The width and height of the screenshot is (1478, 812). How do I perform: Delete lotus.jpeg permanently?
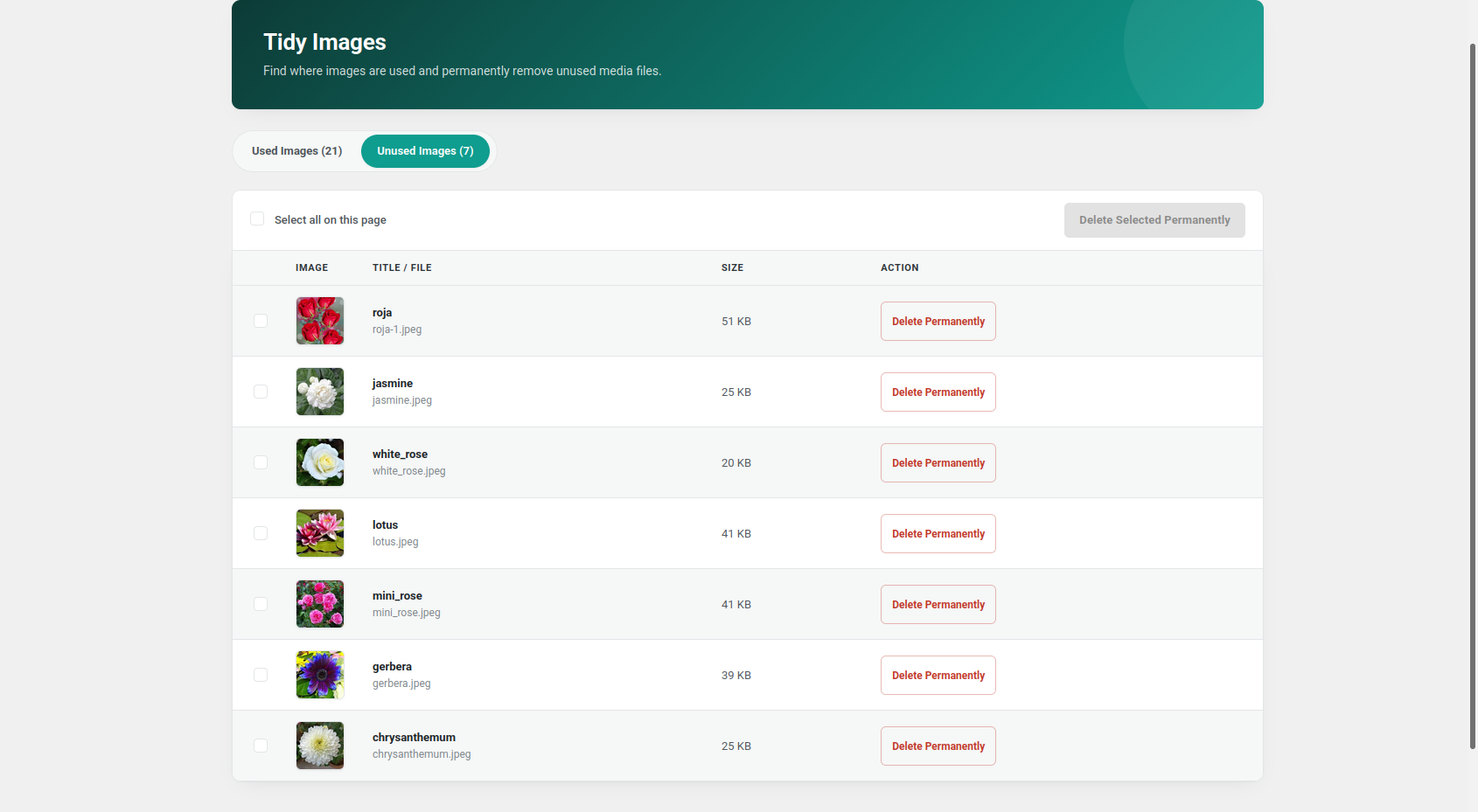click(x=938, y=534)
